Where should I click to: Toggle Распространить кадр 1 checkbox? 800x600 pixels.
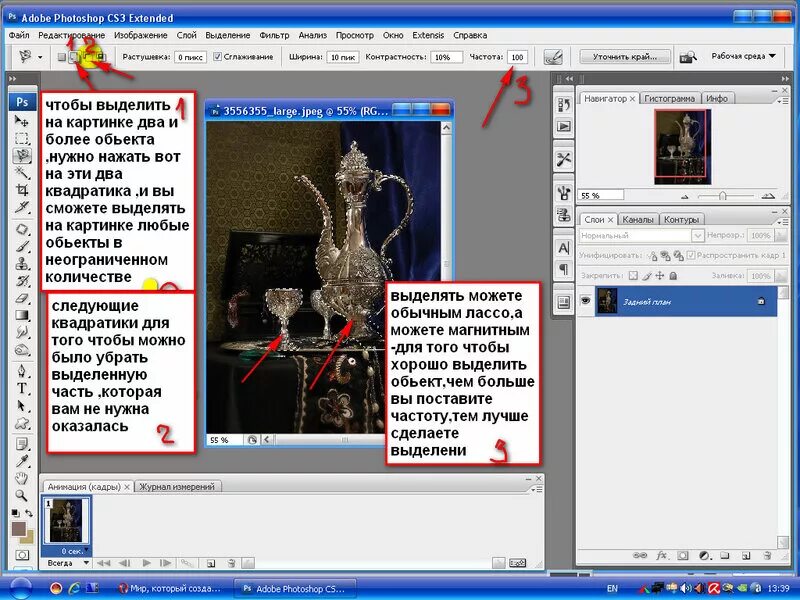[691, 255]
